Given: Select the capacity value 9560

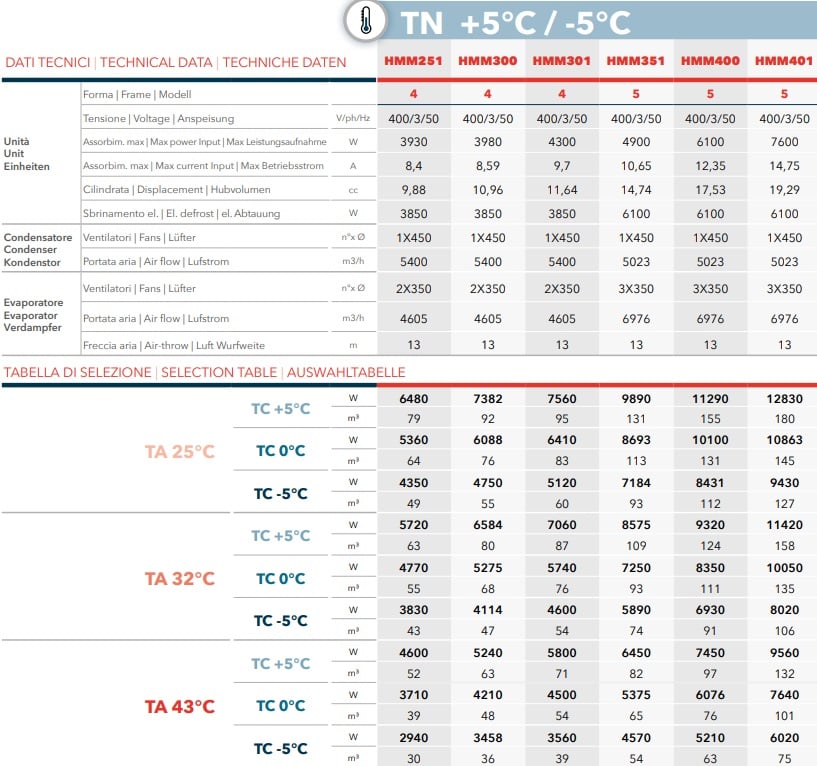Looking at the screenshot, I should [x=784, y=652].
